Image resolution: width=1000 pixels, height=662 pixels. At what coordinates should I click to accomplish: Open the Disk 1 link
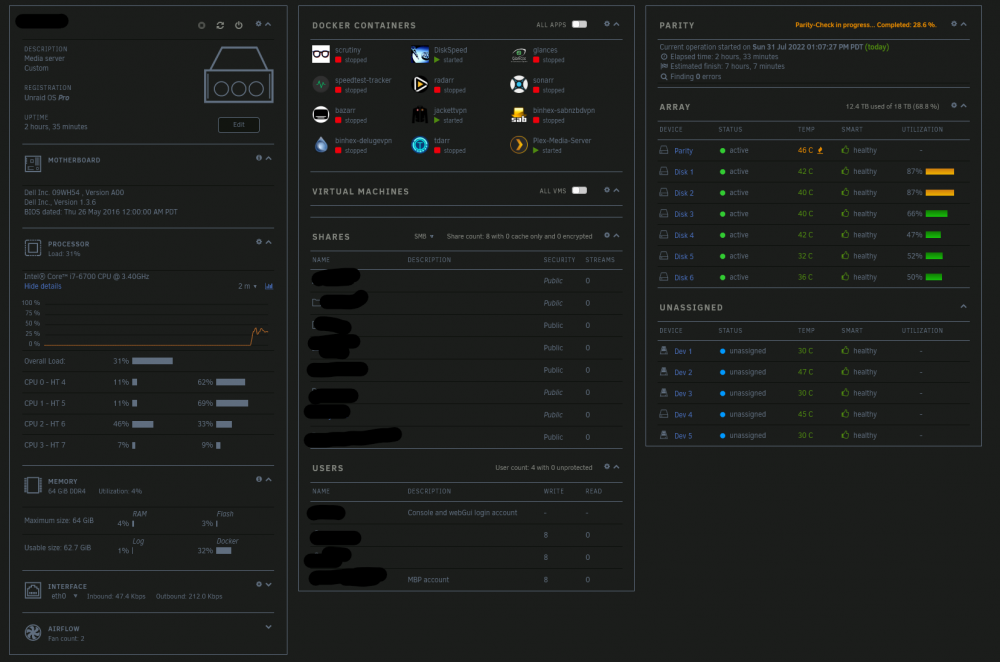click(684, 172)
